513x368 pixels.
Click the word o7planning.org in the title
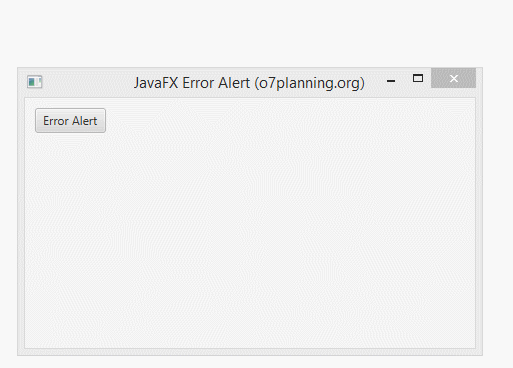(309, 83)
